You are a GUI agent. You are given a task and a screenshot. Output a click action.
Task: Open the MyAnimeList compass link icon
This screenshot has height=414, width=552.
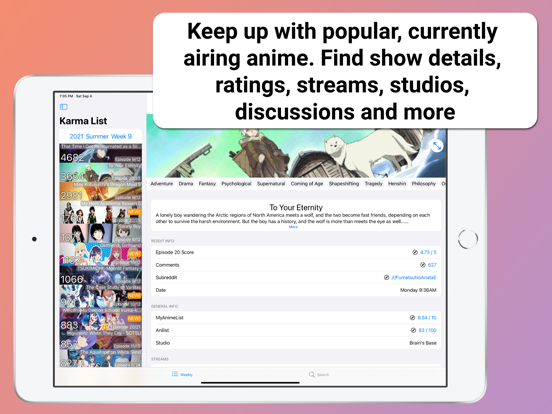(x=412, y=318)
